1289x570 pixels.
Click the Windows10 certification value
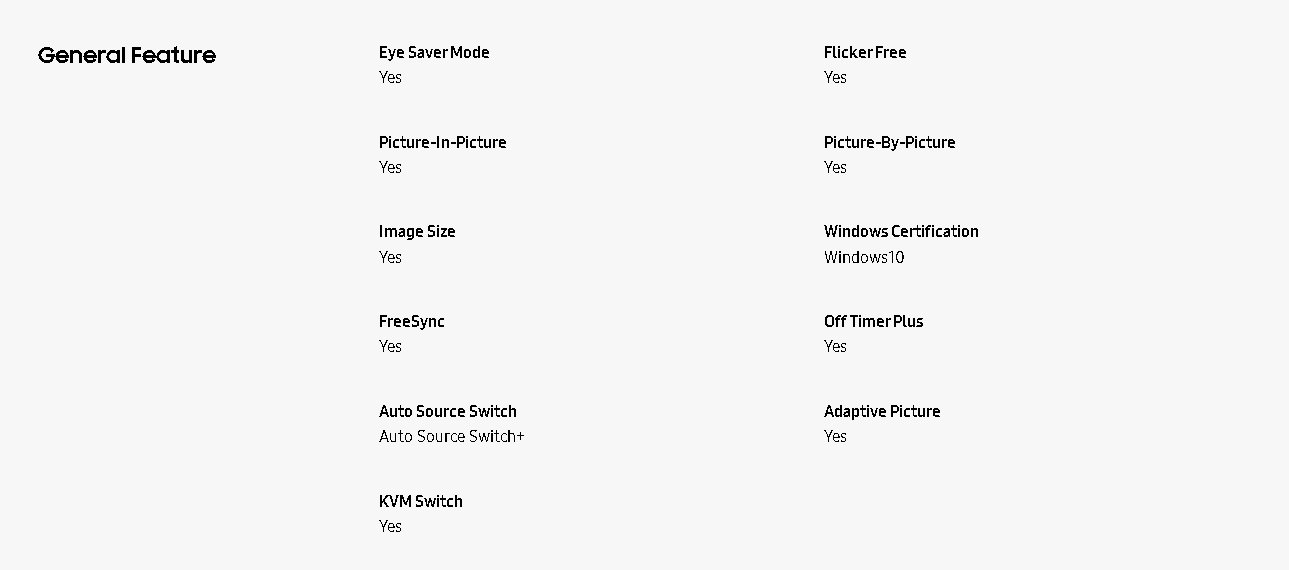(864, 257)
